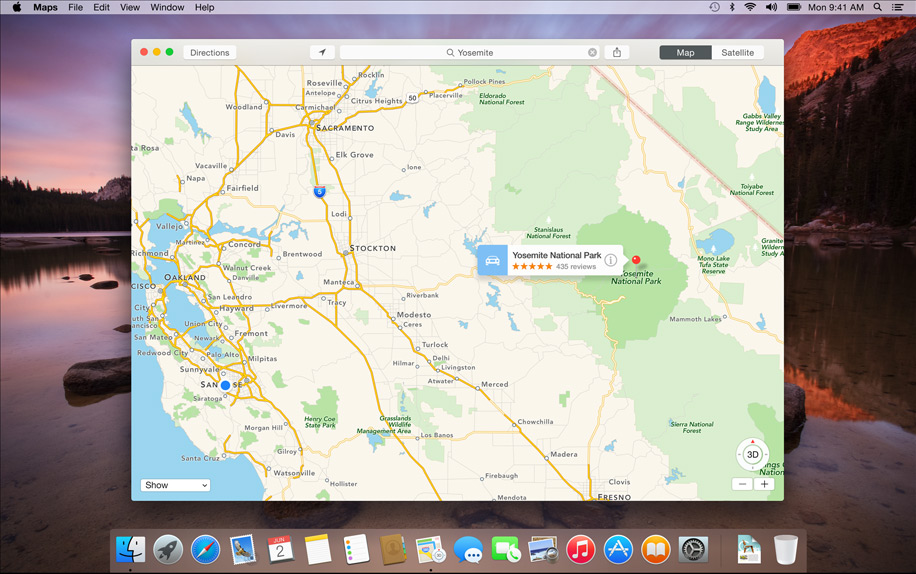
Task: Open Notification Center in menu bar
Action: tap(898, 7)
